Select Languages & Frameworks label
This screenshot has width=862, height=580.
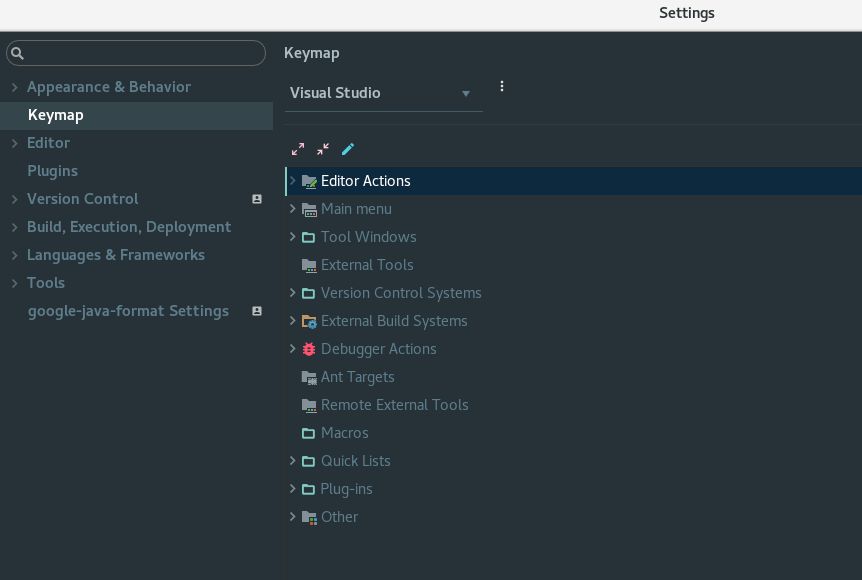click(116, 255)
